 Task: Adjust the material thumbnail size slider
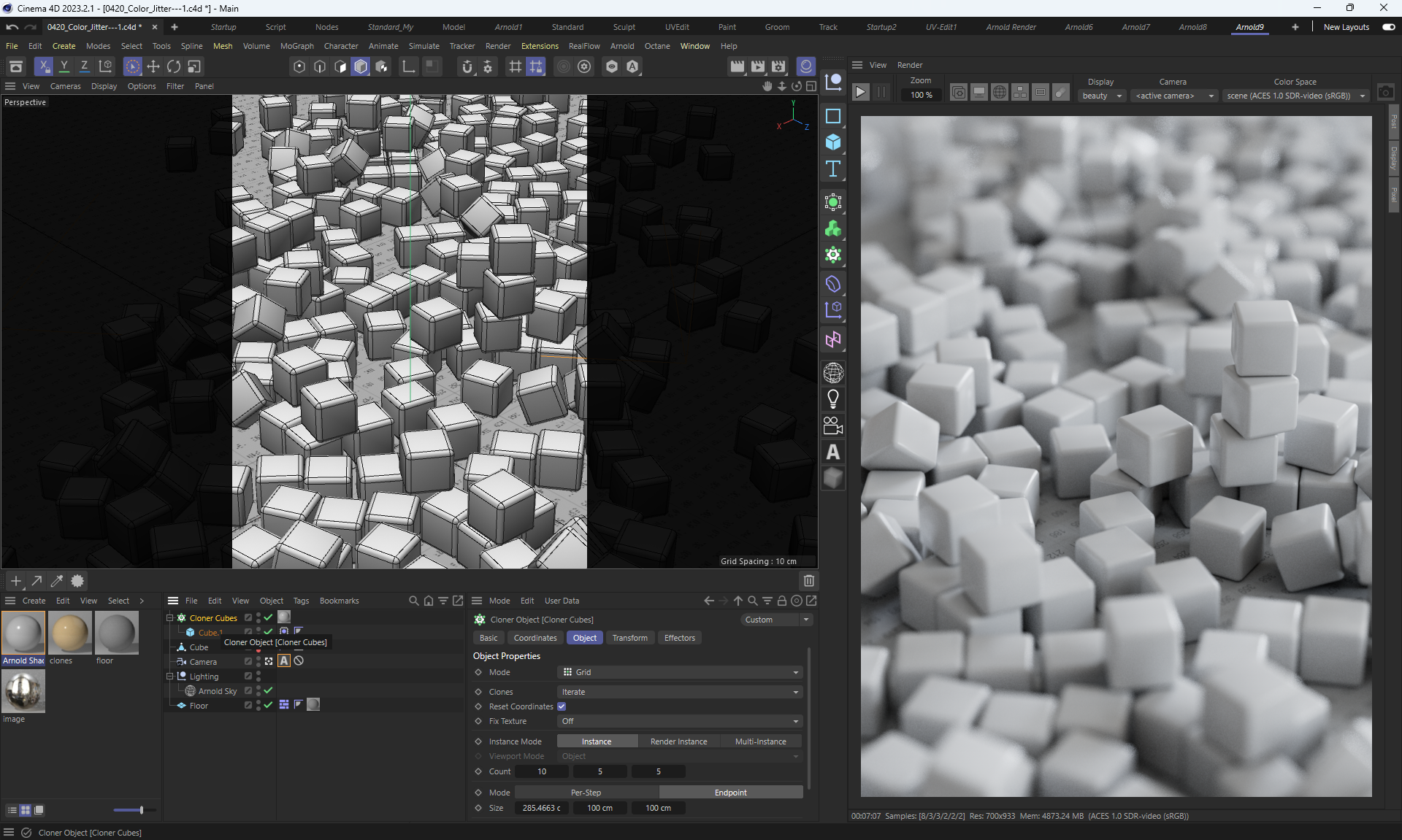click(x=141, y=810)
